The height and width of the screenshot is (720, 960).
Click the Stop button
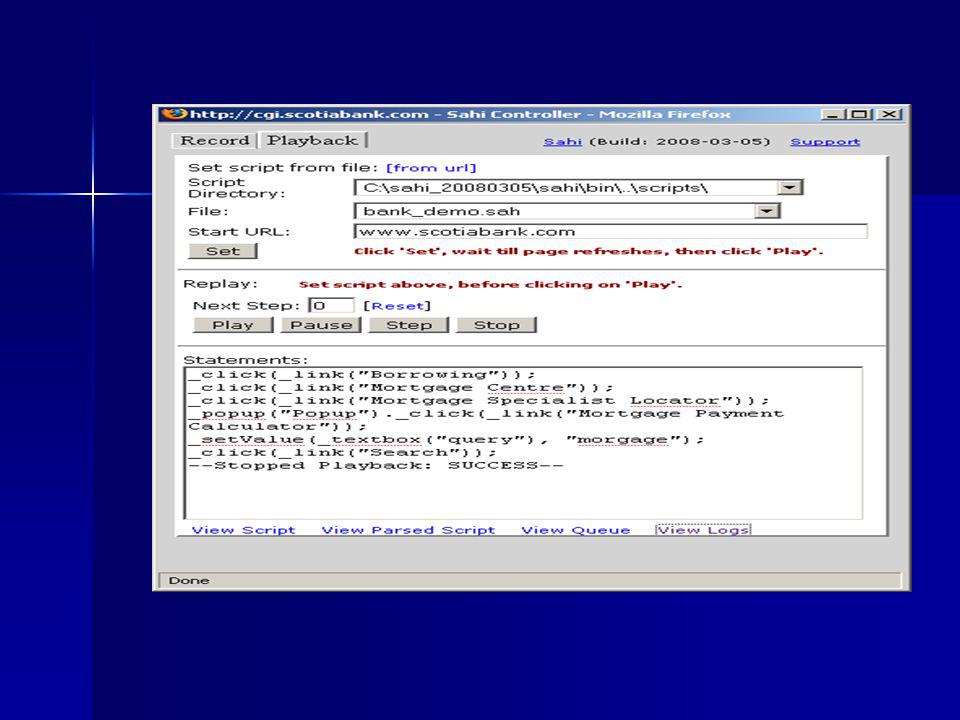click(x=497, y=325)
